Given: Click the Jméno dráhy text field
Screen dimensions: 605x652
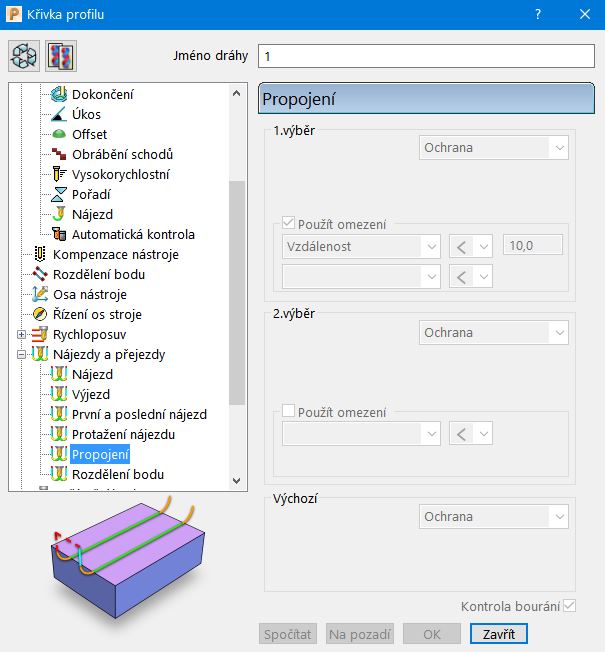Looking at the screenshot, I should coord(425,56).
